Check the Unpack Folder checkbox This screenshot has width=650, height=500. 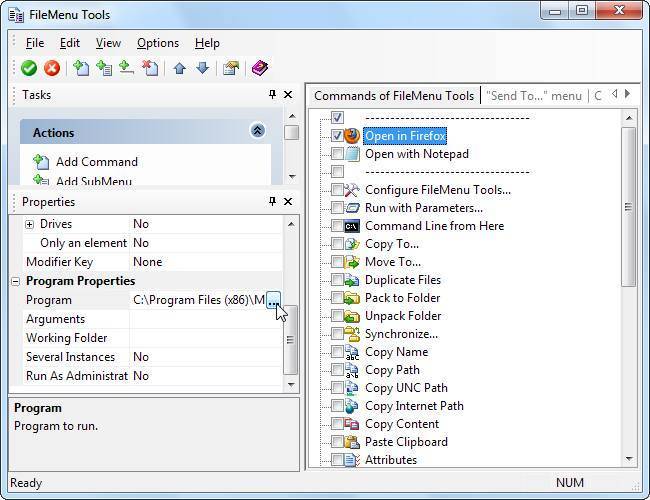click(337, 316)
